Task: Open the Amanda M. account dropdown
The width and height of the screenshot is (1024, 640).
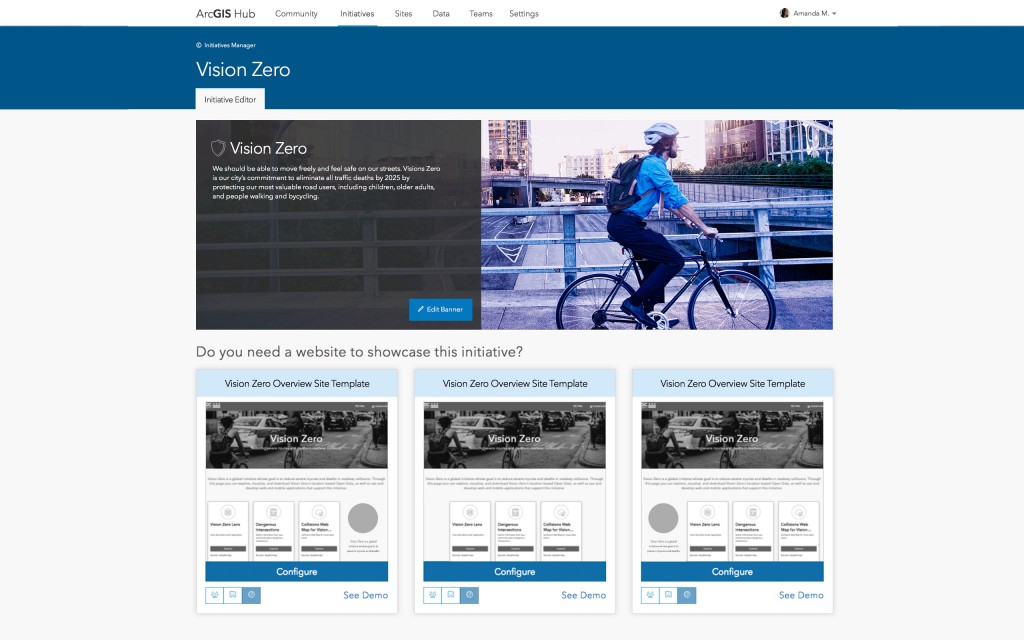Action: [806, 13]
